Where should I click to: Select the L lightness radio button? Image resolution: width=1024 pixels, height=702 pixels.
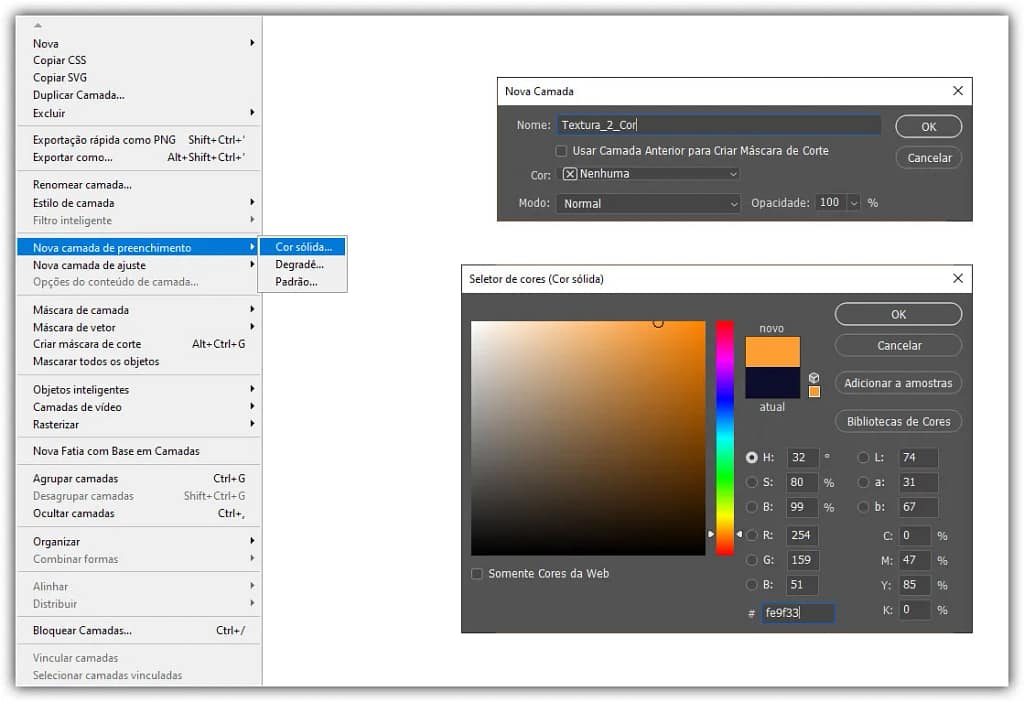[x=863, y=457]
